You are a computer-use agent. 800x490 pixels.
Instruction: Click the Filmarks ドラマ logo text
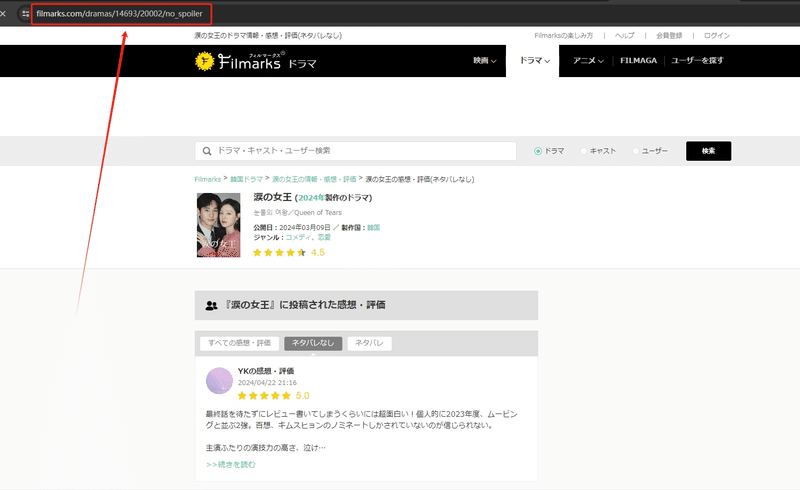point(267,61)
